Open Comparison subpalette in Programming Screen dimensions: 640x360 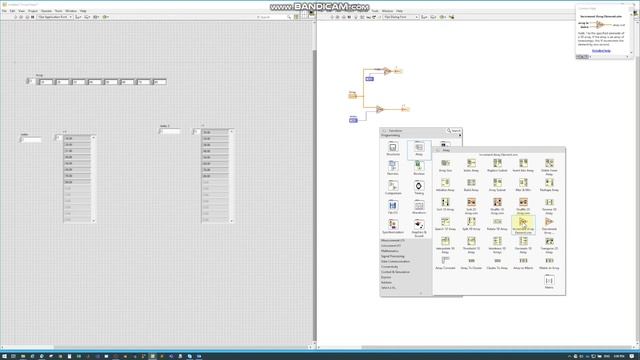click(393, 187)
